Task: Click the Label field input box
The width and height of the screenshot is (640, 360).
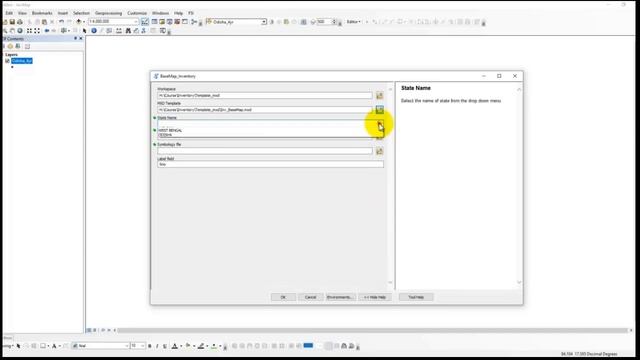Action: pos(271,164)
